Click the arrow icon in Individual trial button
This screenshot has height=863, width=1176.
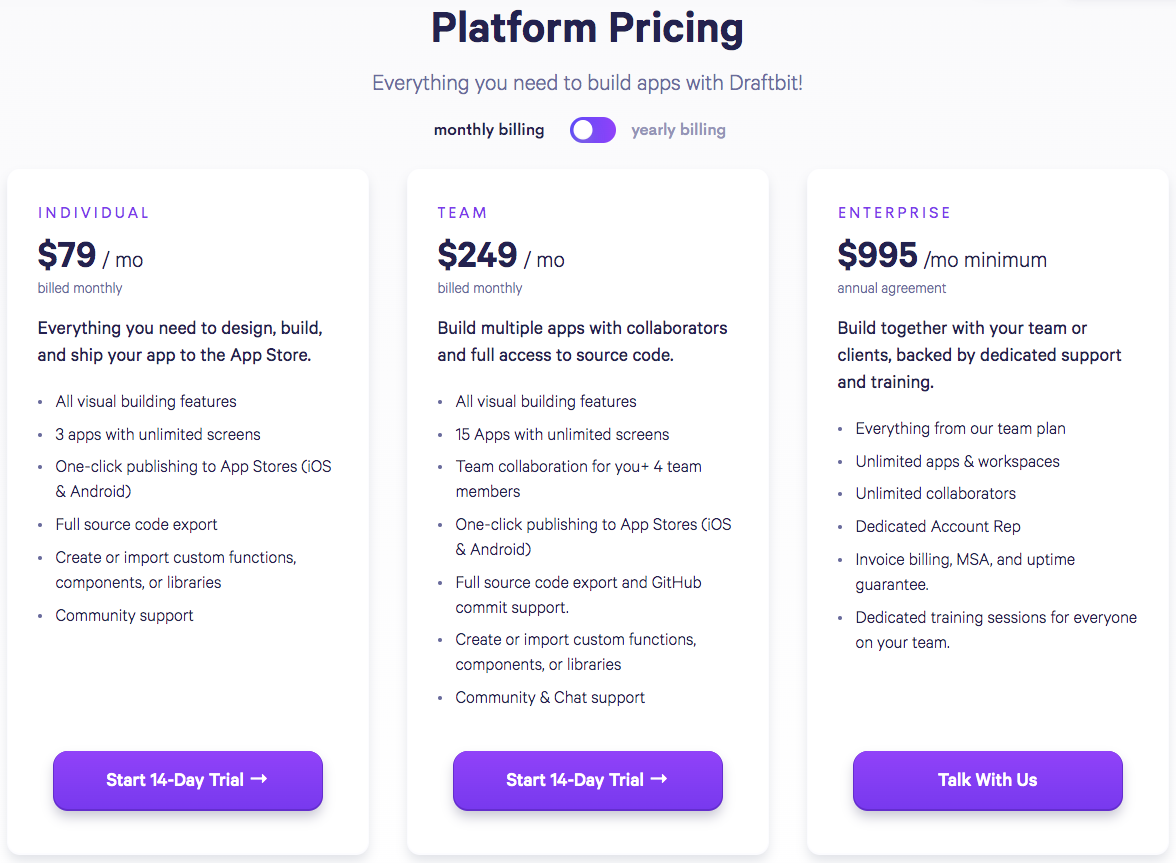point(259,779)
